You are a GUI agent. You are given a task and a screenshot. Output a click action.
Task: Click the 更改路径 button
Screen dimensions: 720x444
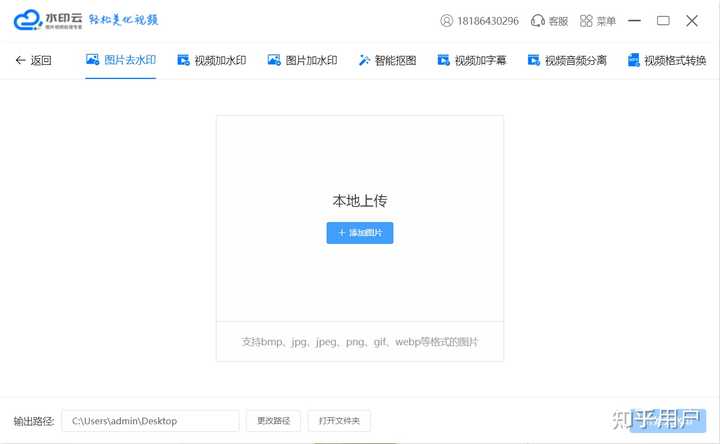click(x=273, y=421)
